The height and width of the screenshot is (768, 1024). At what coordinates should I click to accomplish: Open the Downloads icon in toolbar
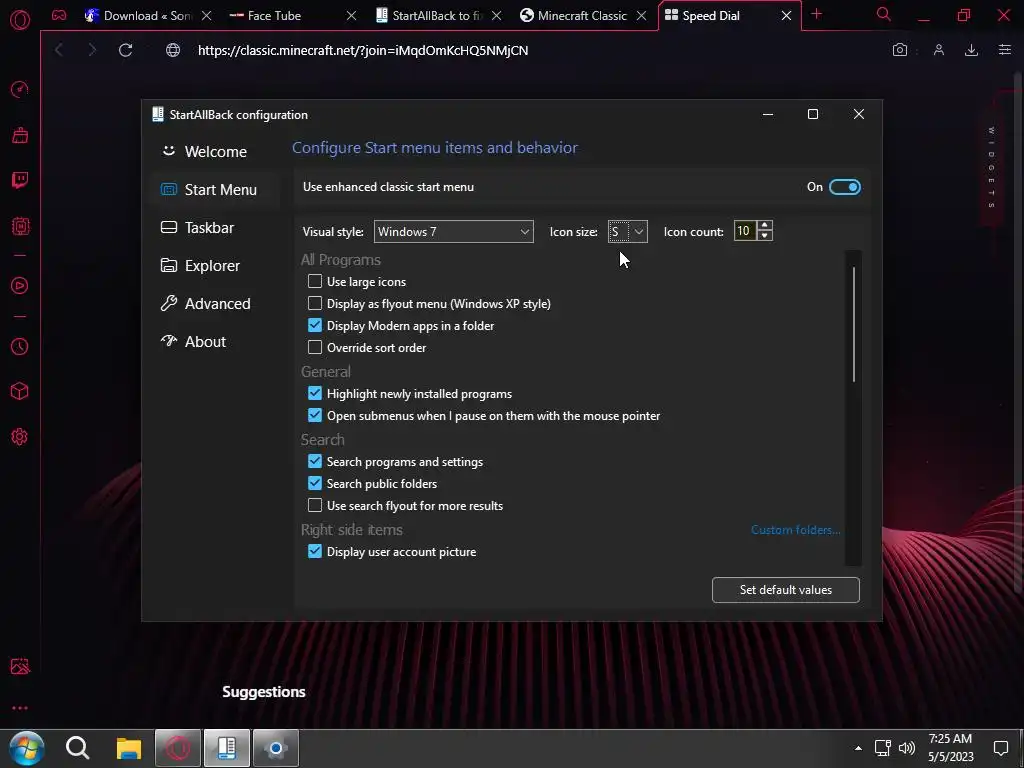(971, 50)
